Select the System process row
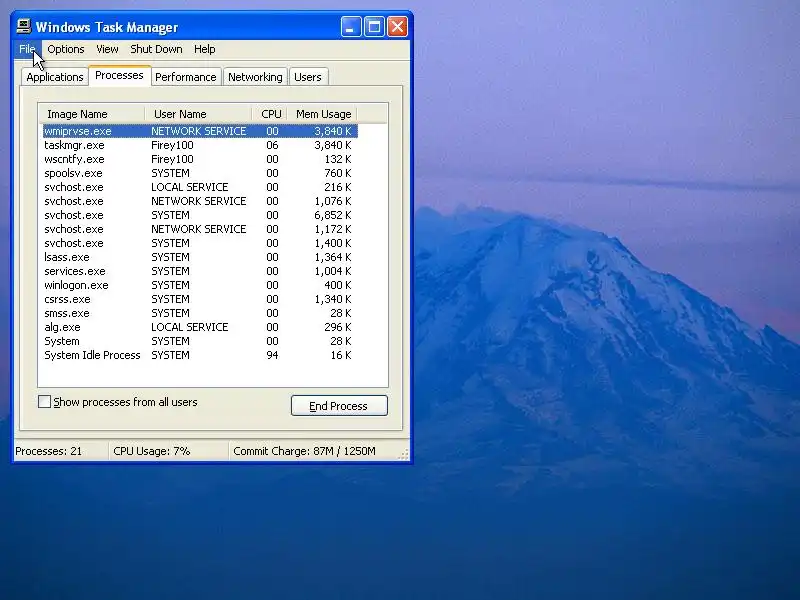This screenshot has height=600, width=800. [200, 341]
